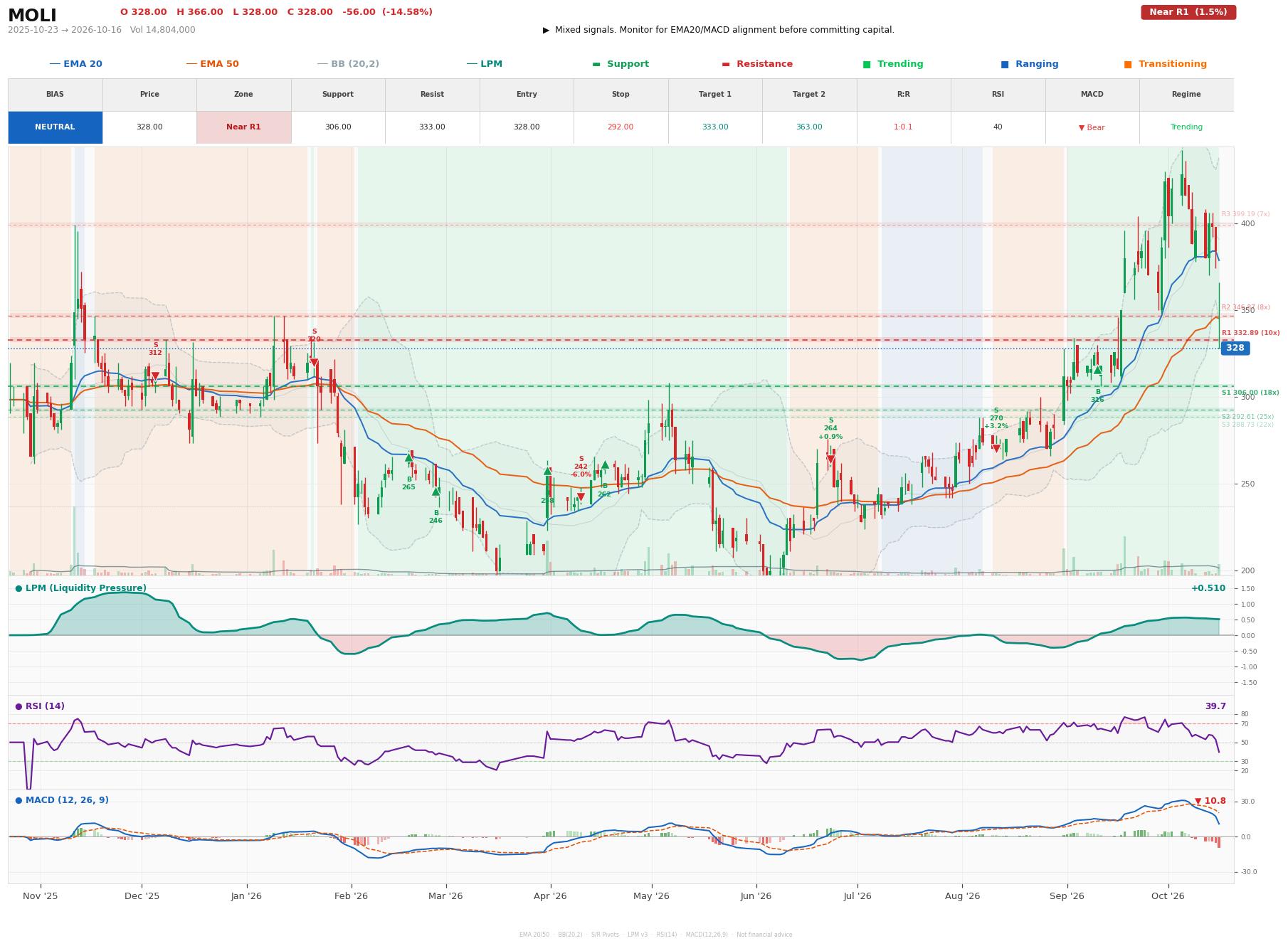Click the sell marker labeled S 320
Viewport: 1288px width, 946px height.
click(x=314, y=362)
